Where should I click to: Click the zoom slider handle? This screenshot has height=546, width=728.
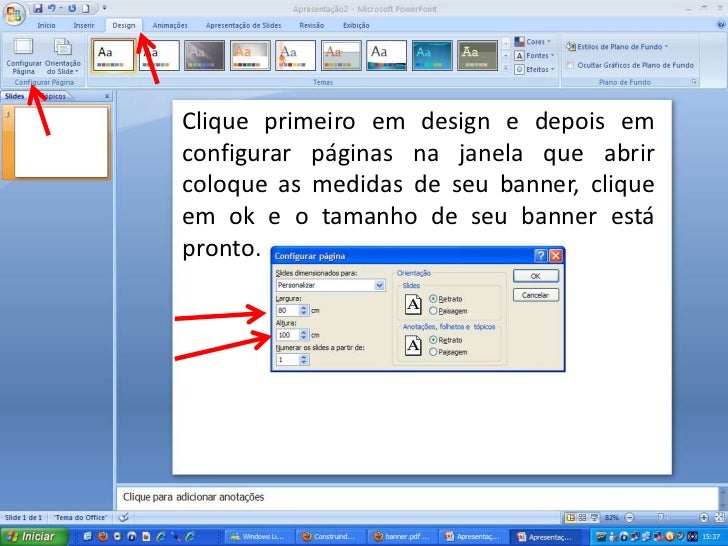click(661, 517)
